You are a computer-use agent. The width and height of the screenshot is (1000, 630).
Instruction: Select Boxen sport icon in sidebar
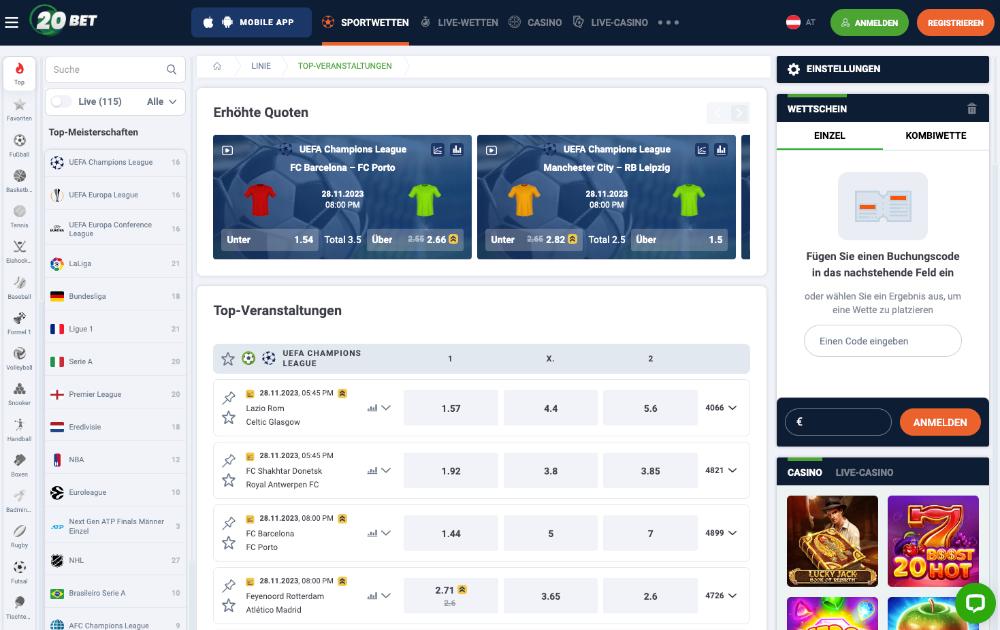coord(19,465)
